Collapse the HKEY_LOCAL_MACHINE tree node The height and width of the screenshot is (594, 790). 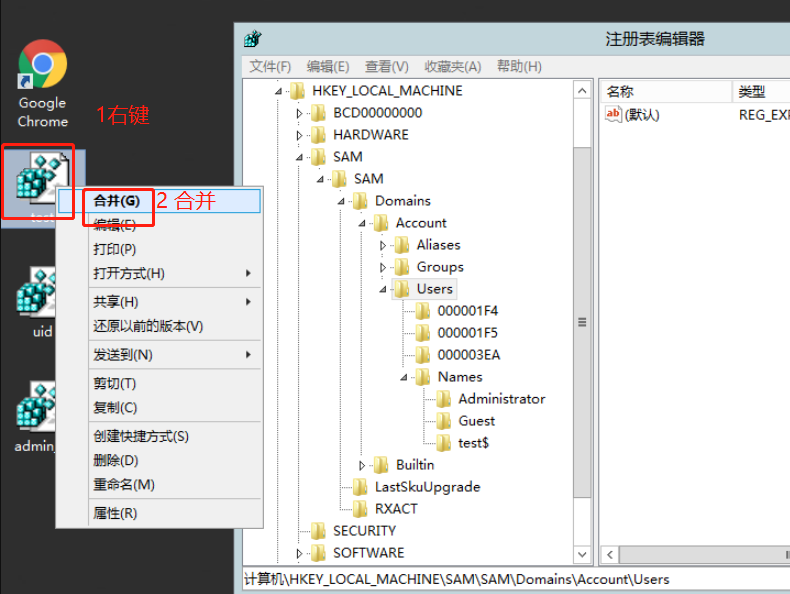click(278, 91)
